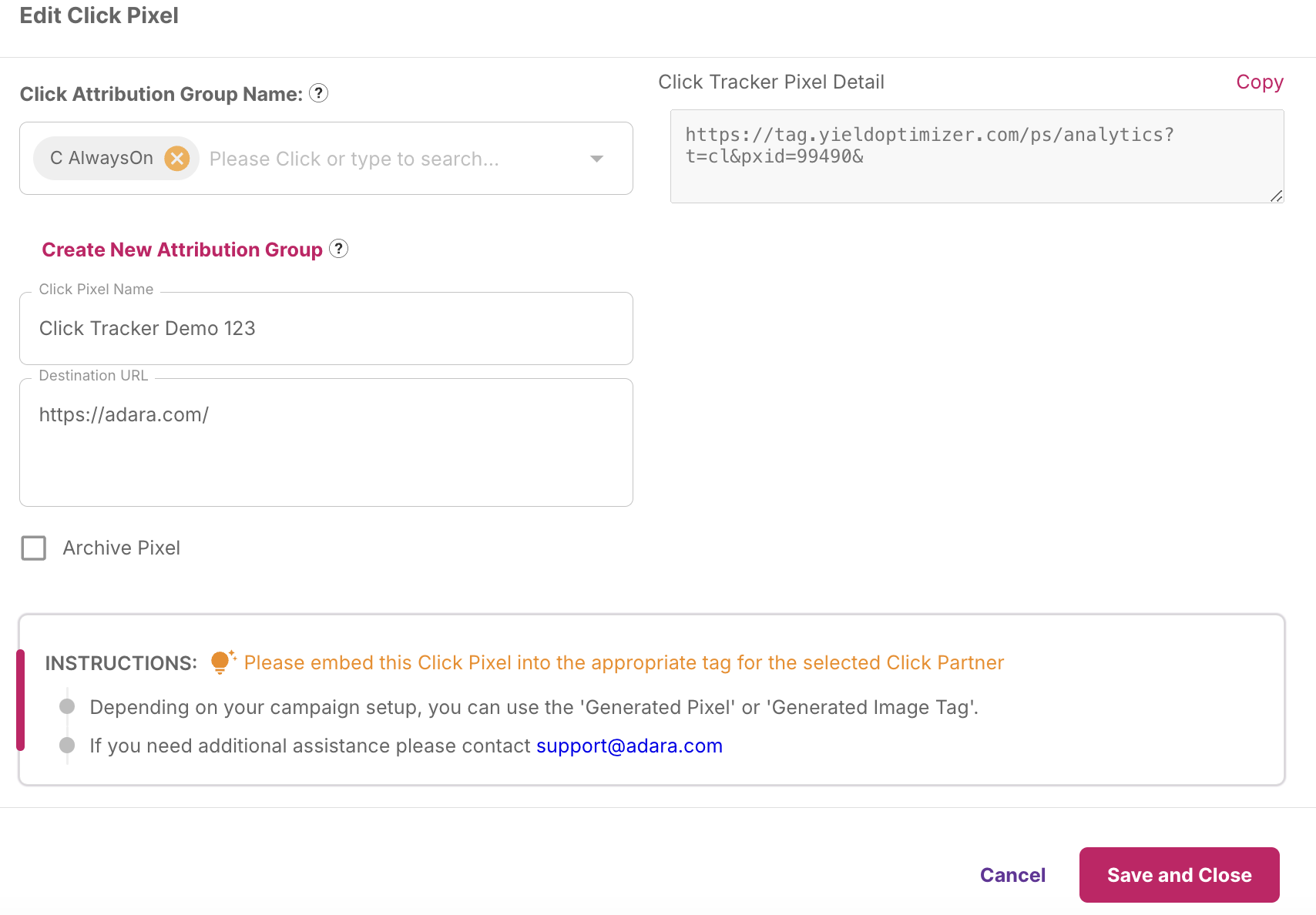Click the Cancel button
This screenshot has height=915, width=1316.
[x=1012, y=875]
